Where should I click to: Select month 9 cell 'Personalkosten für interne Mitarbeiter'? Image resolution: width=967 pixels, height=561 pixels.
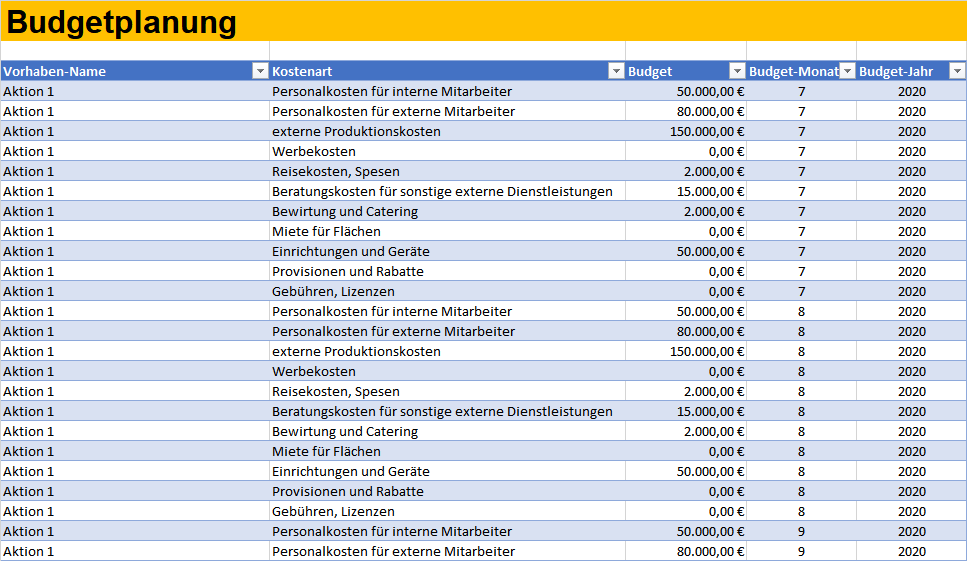[x=447, y=532]
